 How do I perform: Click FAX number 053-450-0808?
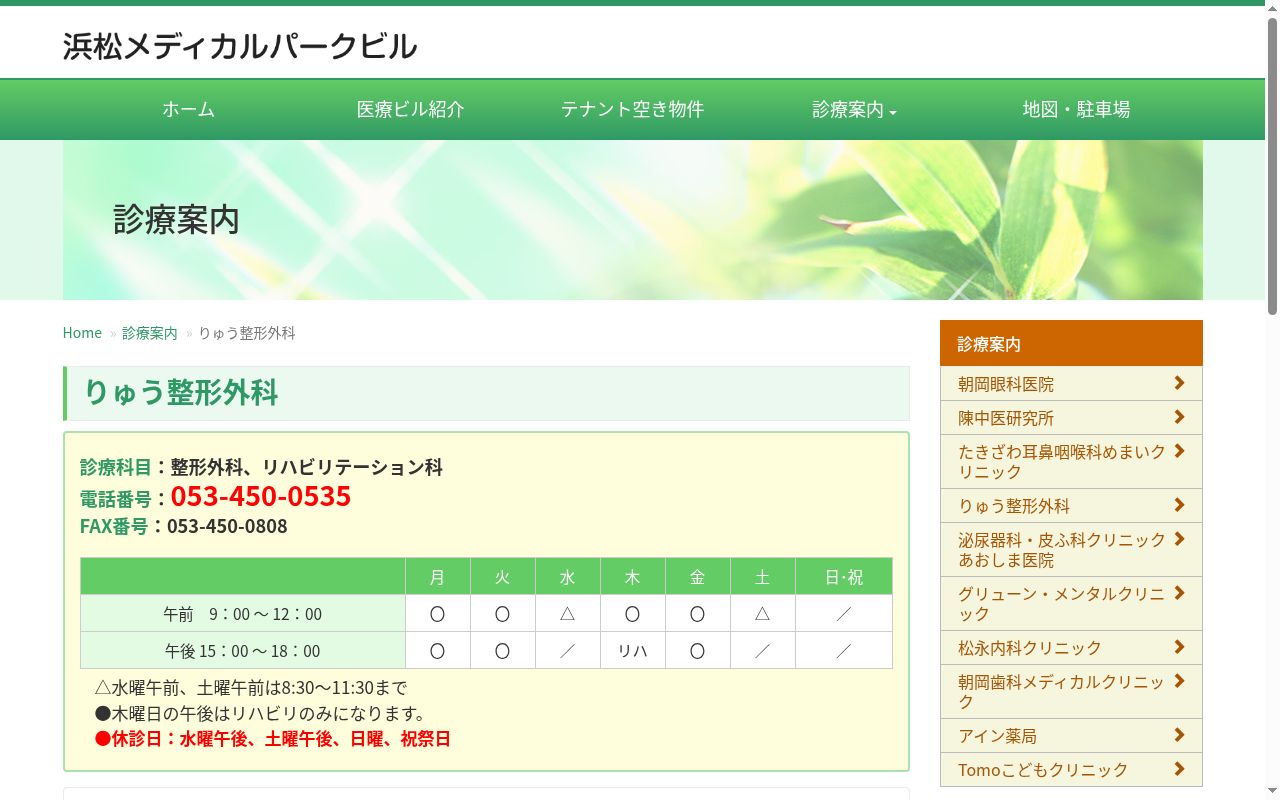coord(227,526)
